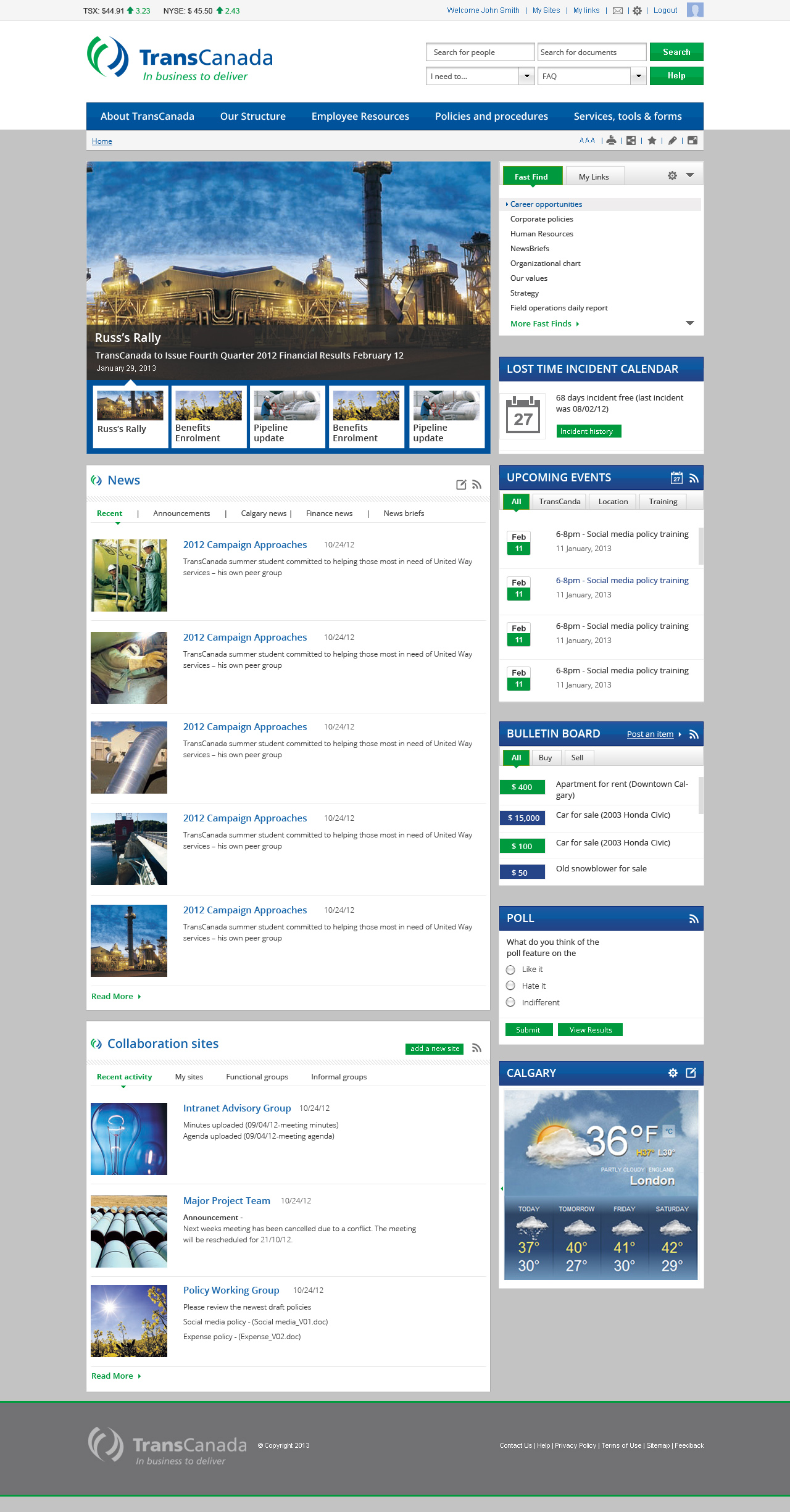
Task: Expand the arrow beside More Fast Finds
Action: pyautogui.click(x=690, y=323)
